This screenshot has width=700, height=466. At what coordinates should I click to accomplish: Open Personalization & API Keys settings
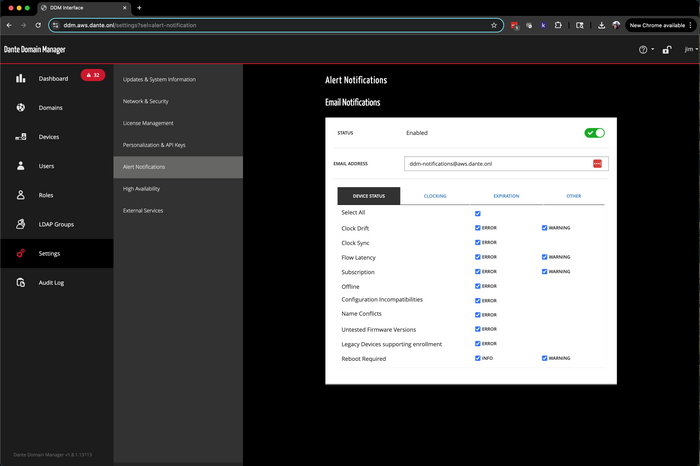[178, 145]
